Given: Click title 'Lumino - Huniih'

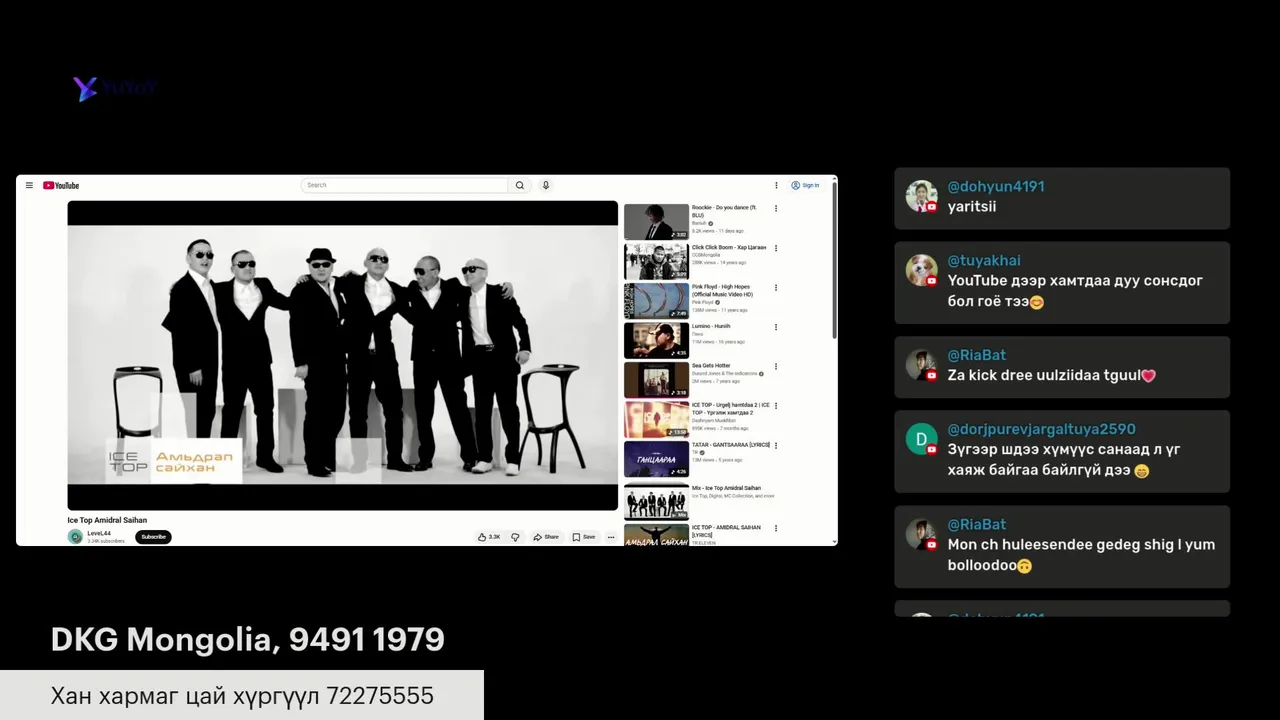Looking at the screenshot, I should [x=711, y=326].
